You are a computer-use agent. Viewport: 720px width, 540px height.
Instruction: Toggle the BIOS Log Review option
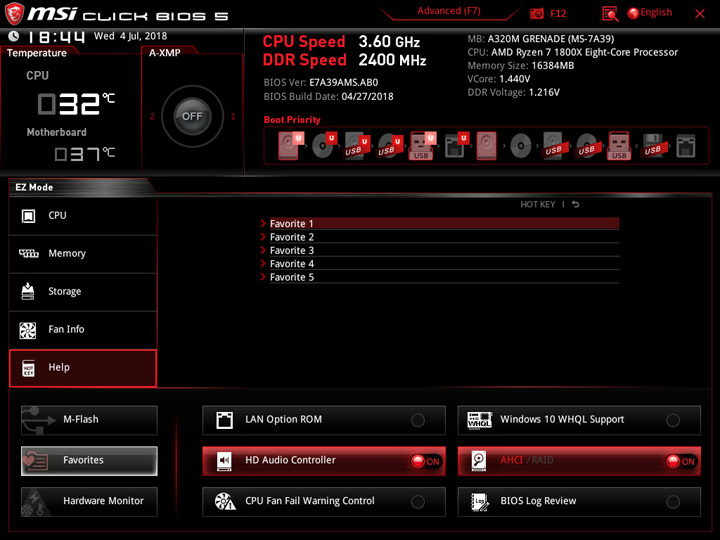673,502
